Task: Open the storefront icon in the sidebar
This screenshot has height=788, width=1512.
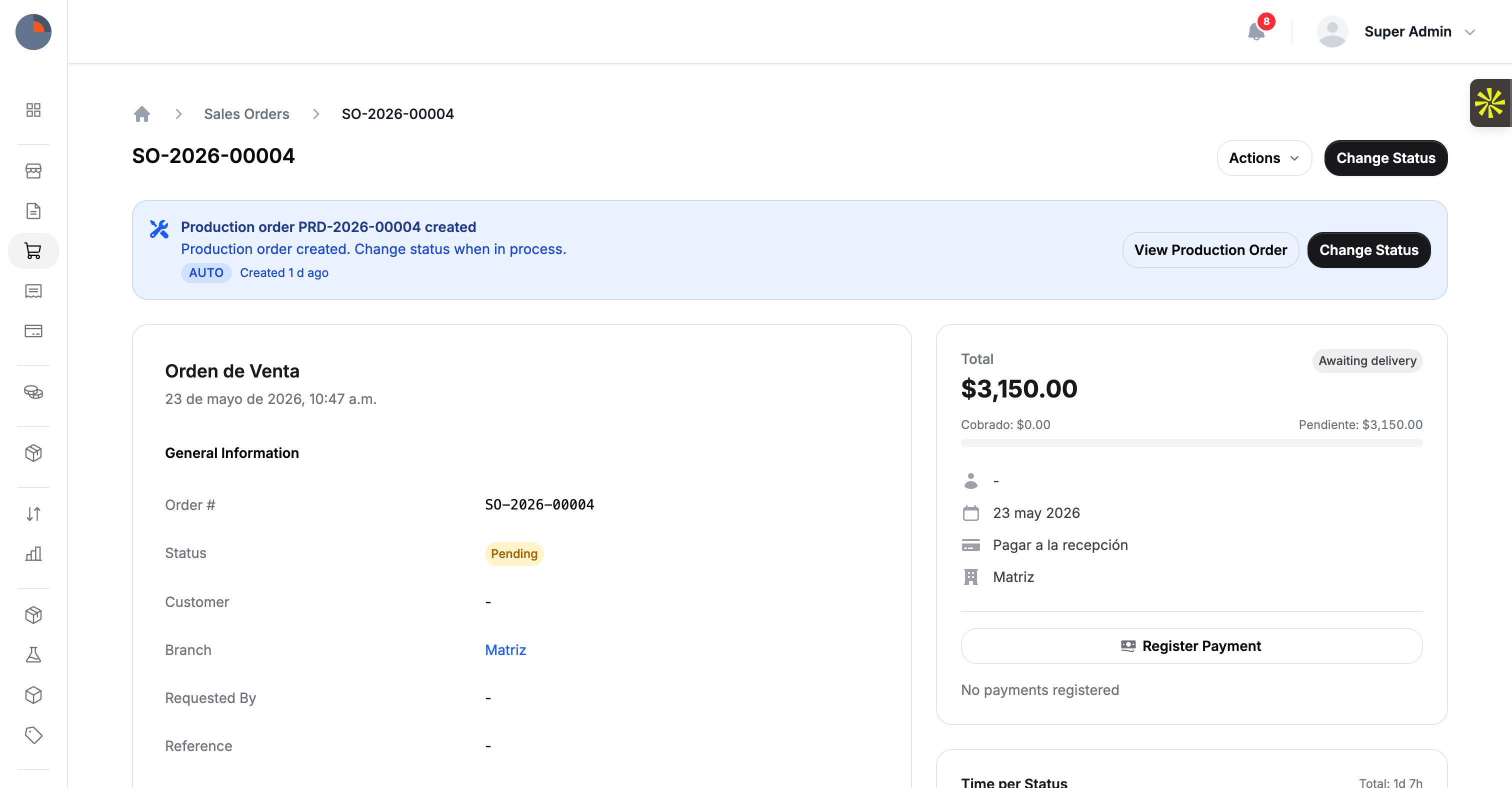Action: tap(33, 170)
